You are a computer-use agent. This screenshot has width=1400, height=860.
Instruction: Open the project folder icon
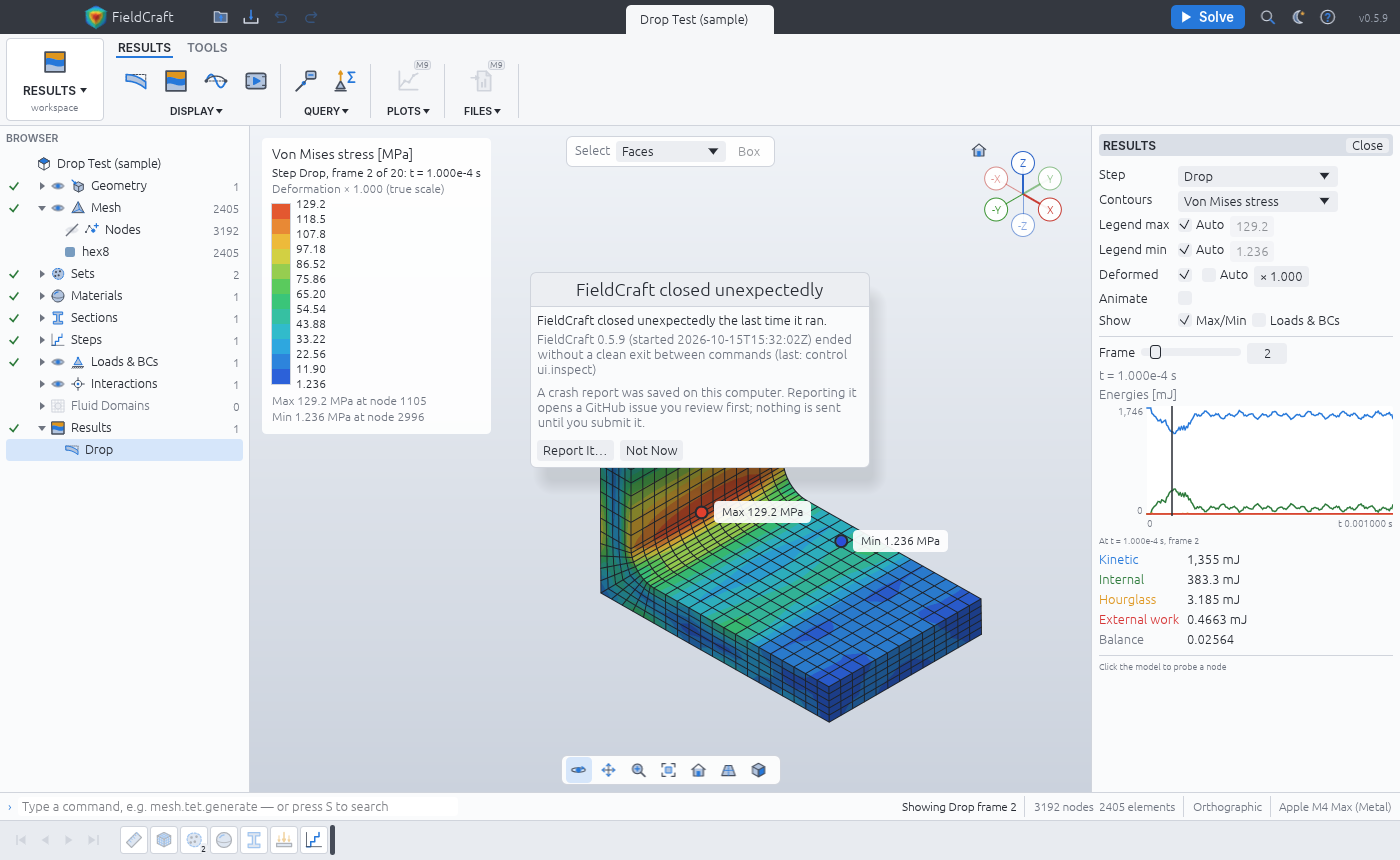point(220,17)
